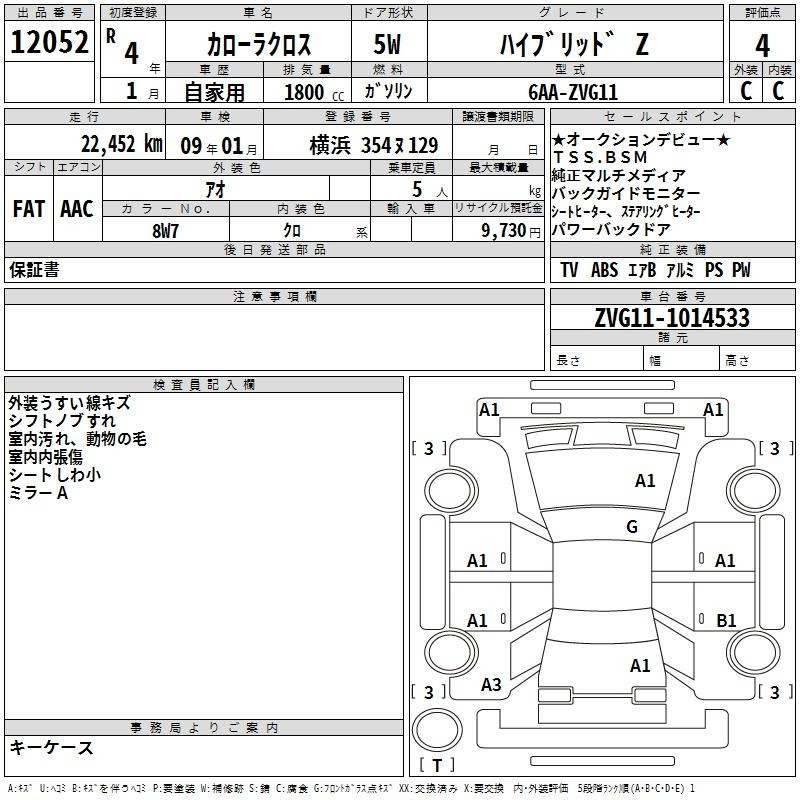Select the 保証書 entry under 後日発送部品
The width and height of the screenshot is (800, 800).
34,270
